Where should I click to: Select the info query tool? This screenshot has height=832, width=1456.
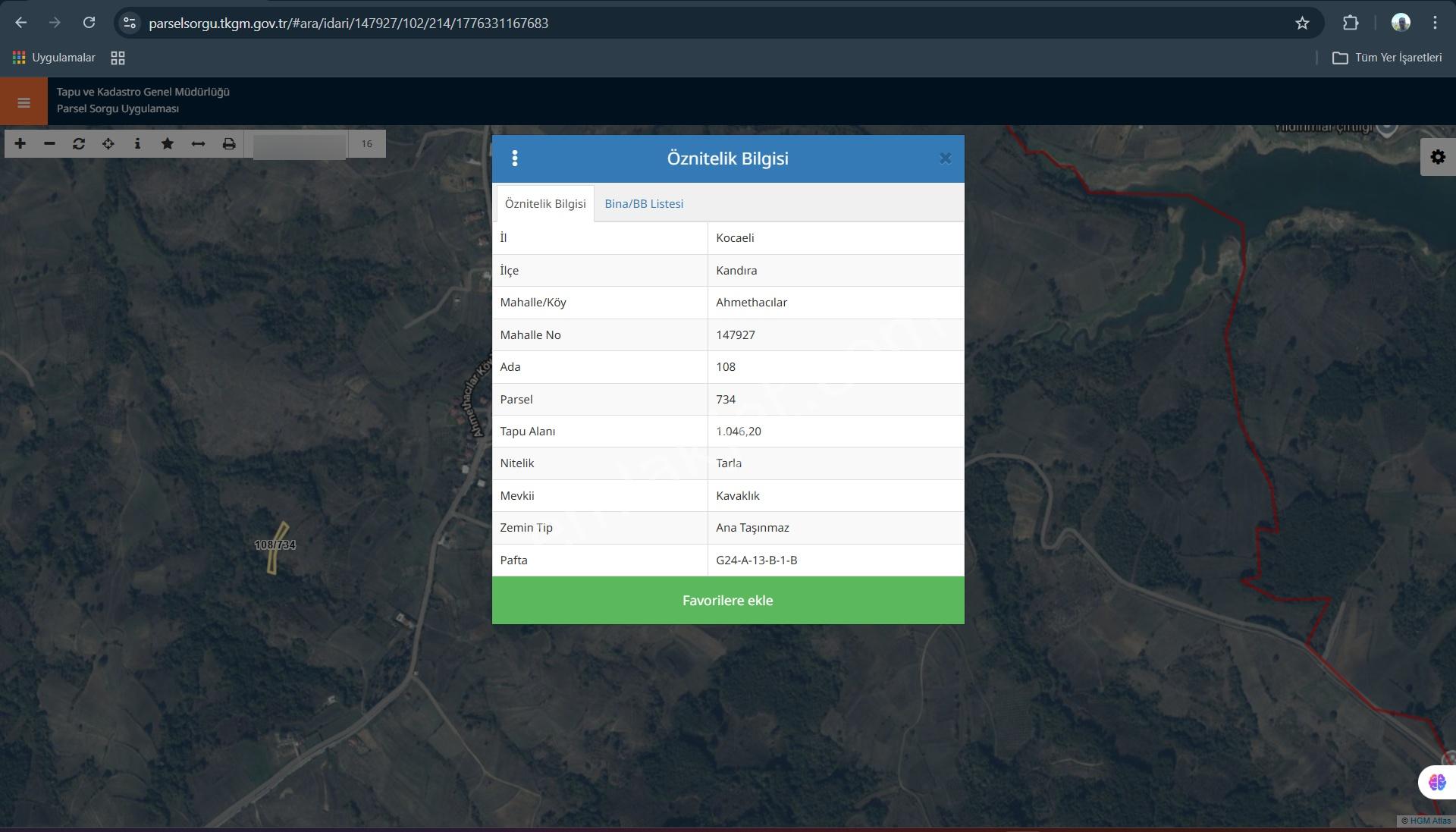click(137, 144)
